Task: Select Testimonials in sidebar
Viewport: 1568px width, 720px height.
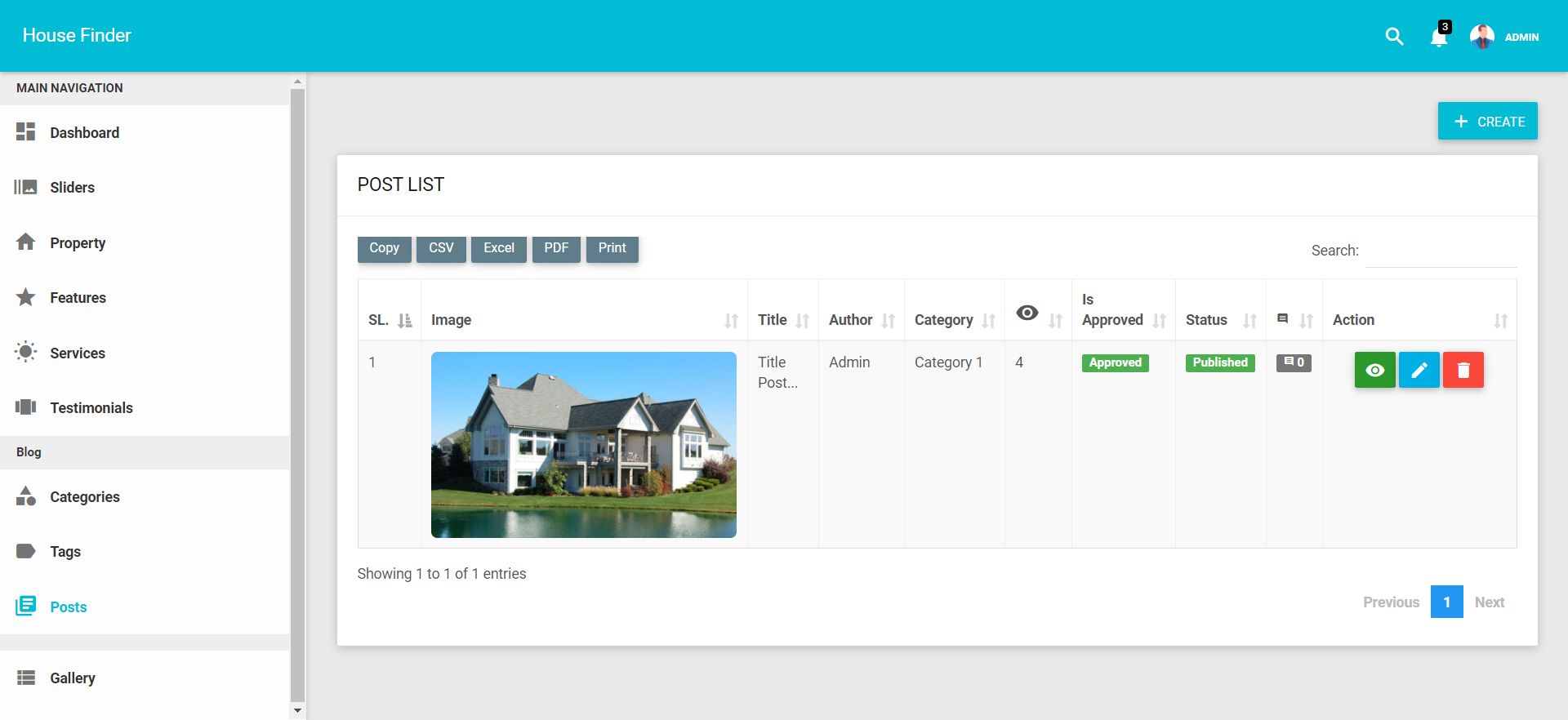Action: pyautogui.click(x=145, y=407)
